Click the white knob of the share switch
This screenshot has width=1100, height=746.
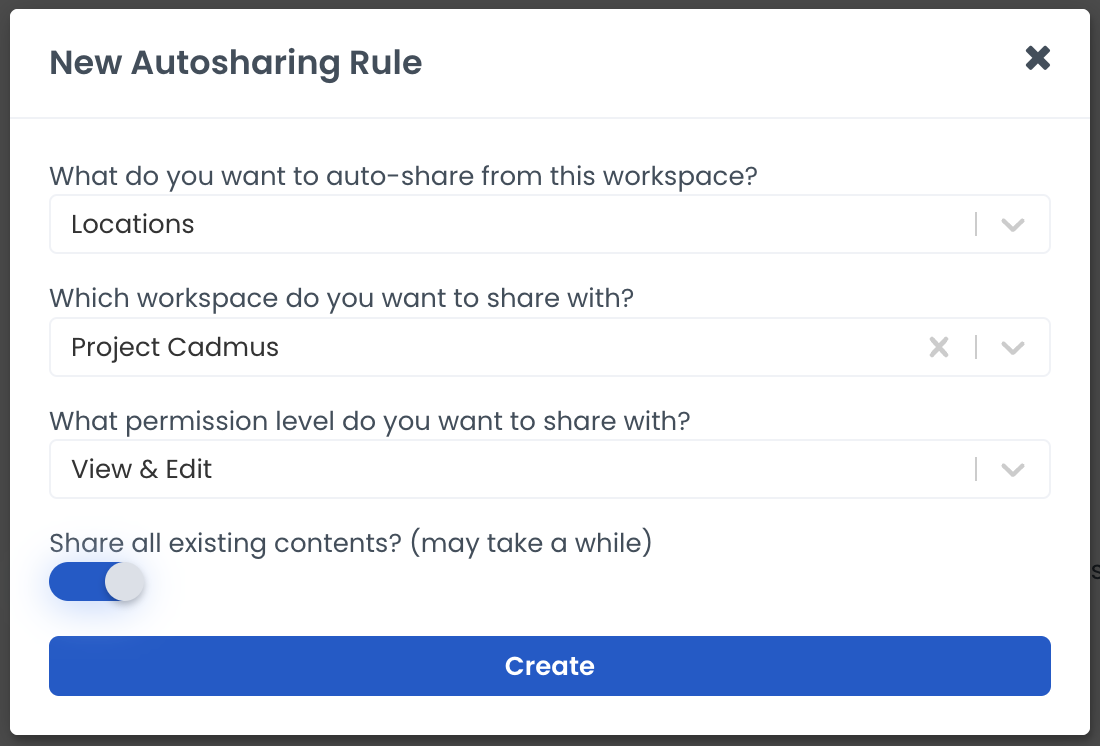[124, 581]
